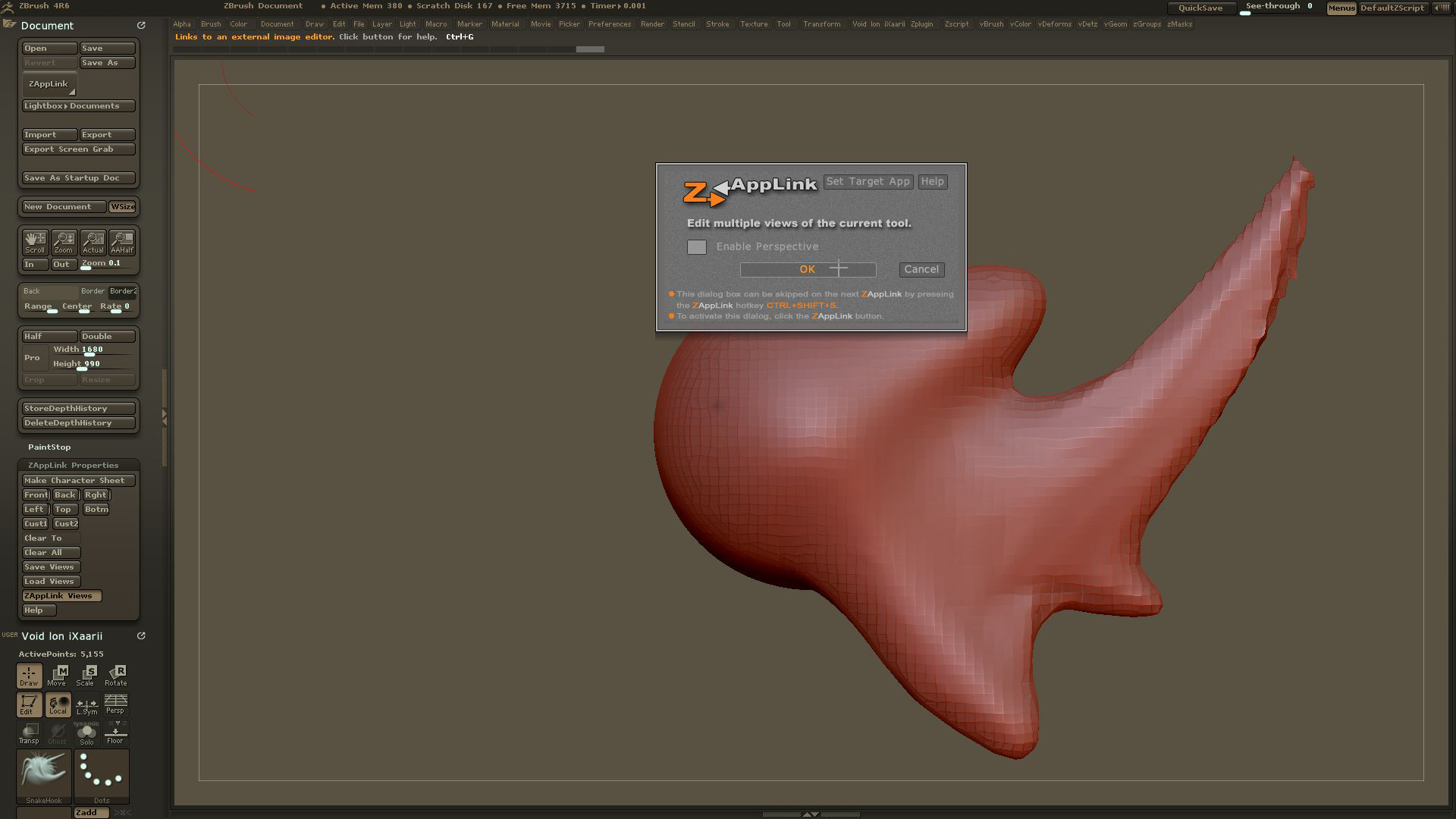1456x819 pixels.
Task: Expand Lightbox Documents browser
Action: (x=79, y=106)
